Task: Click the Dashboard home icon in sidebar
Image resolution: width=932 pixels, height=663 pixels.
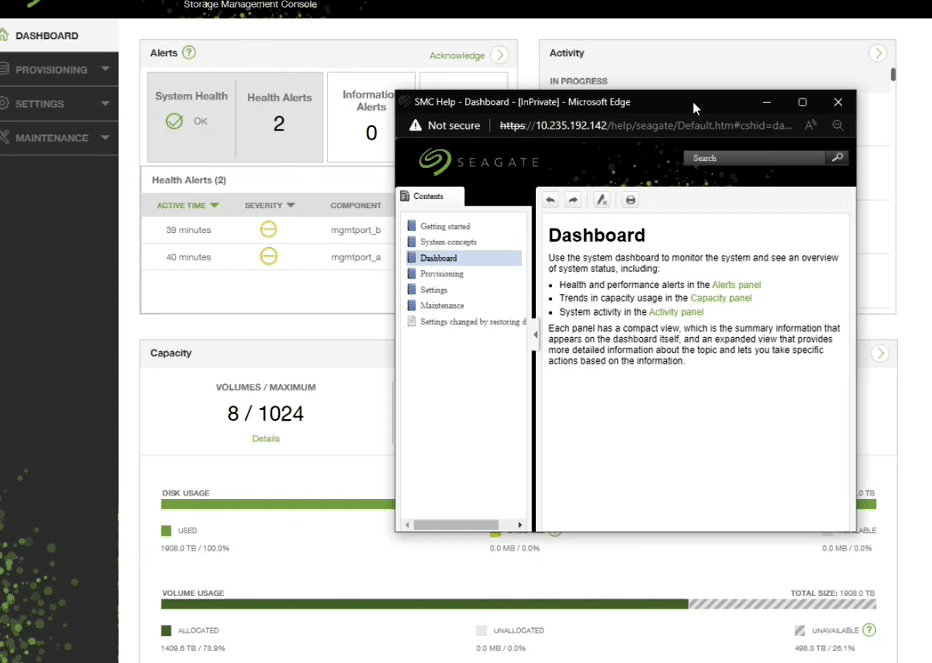Action: point(4,35)
